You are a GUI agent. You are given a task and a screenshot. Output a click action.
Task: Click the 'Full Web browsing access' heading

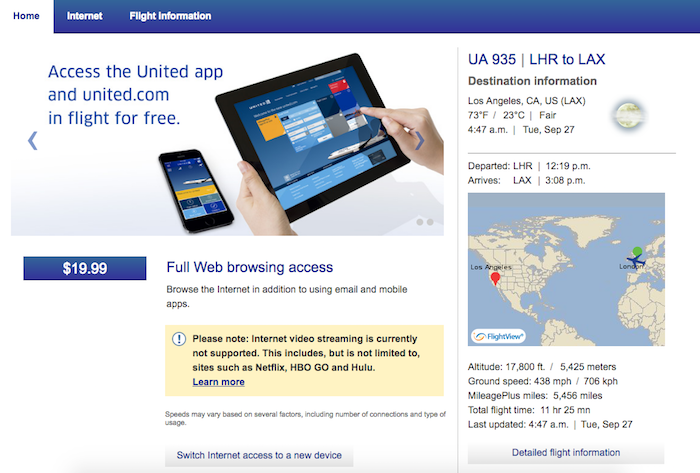click(250, 267)
